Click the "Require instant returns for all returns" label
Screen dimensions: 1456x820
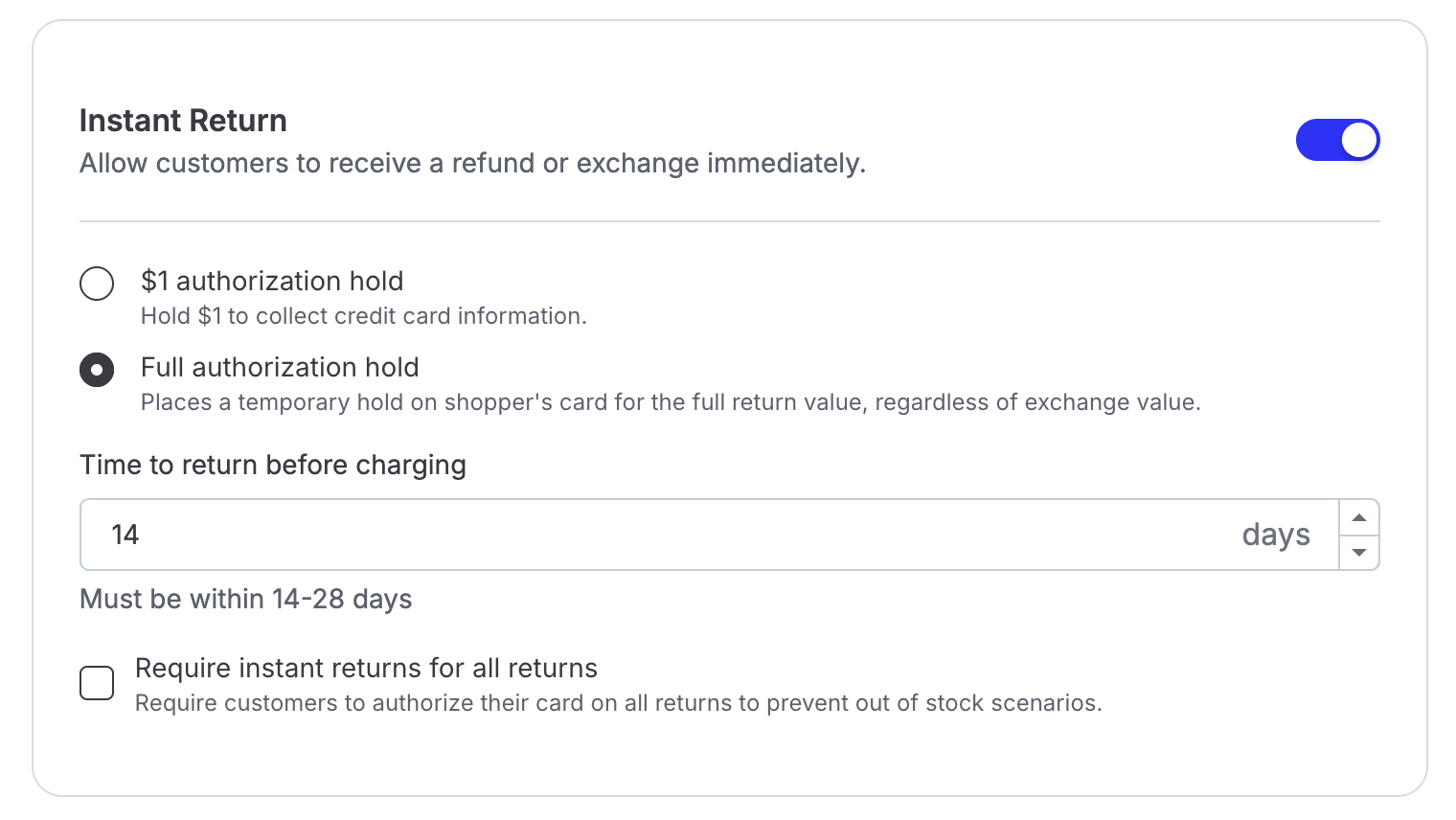click(x=366, y=668)
